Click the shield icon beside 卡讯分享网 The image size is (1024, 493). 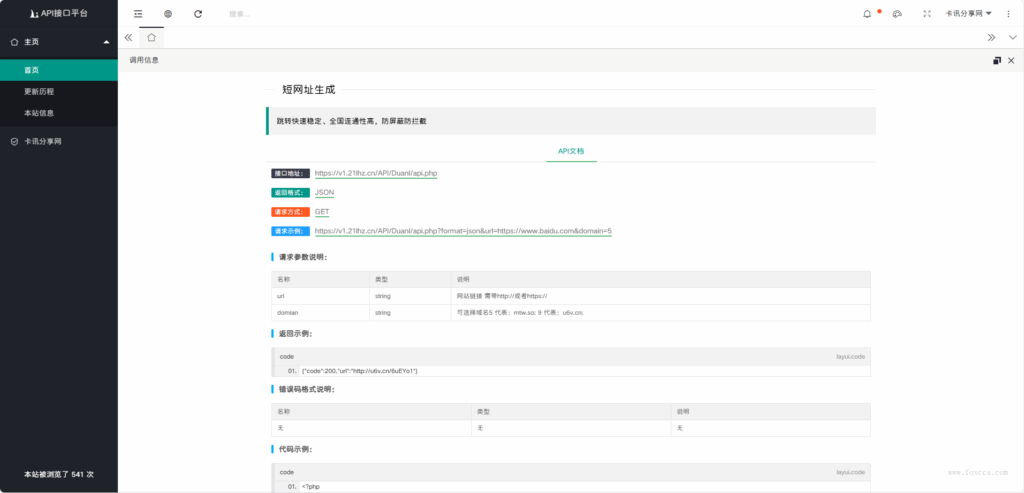point(14,141)
